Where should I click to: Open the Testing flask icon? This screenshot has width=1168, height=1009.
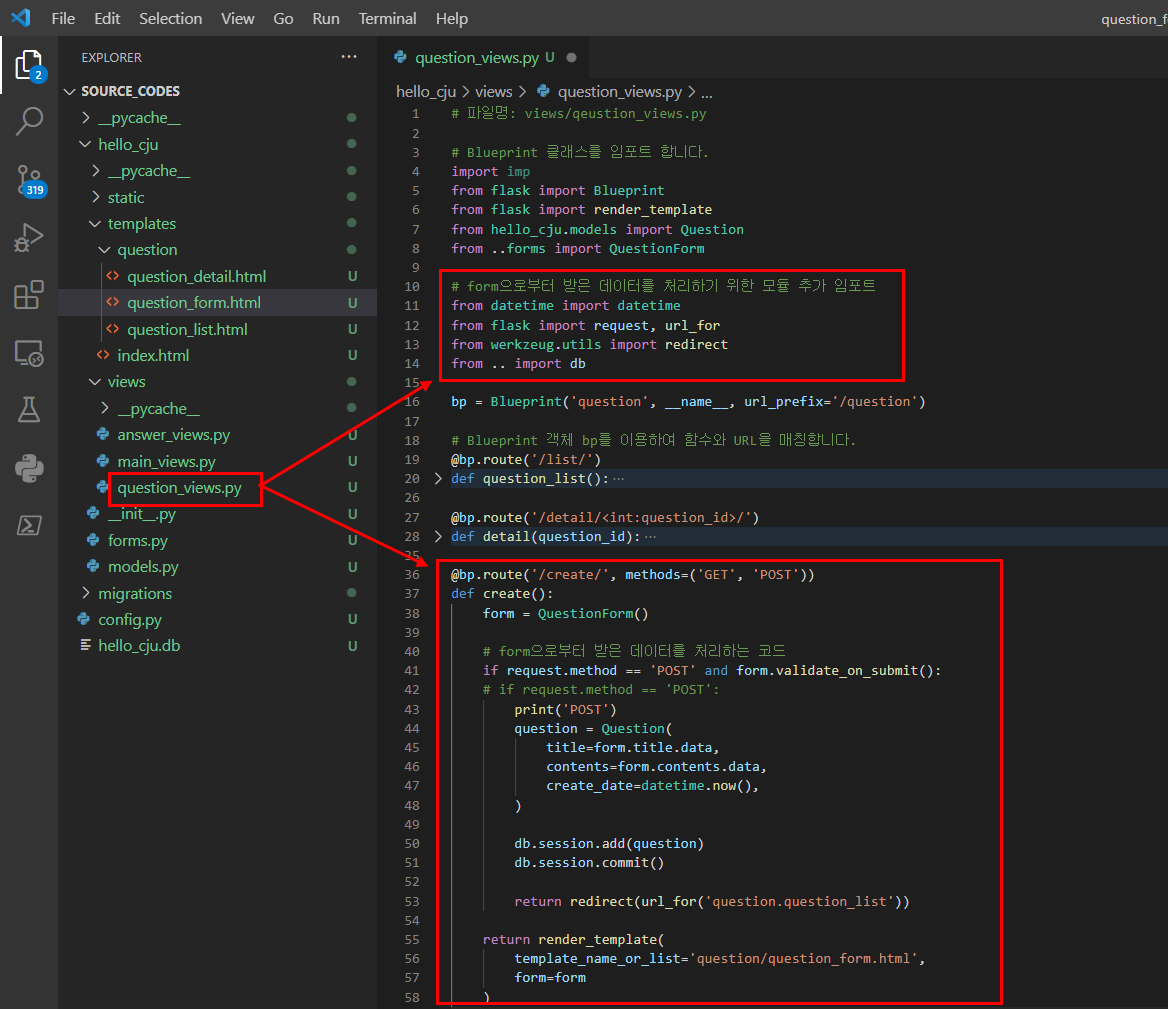tap(29, 410)
